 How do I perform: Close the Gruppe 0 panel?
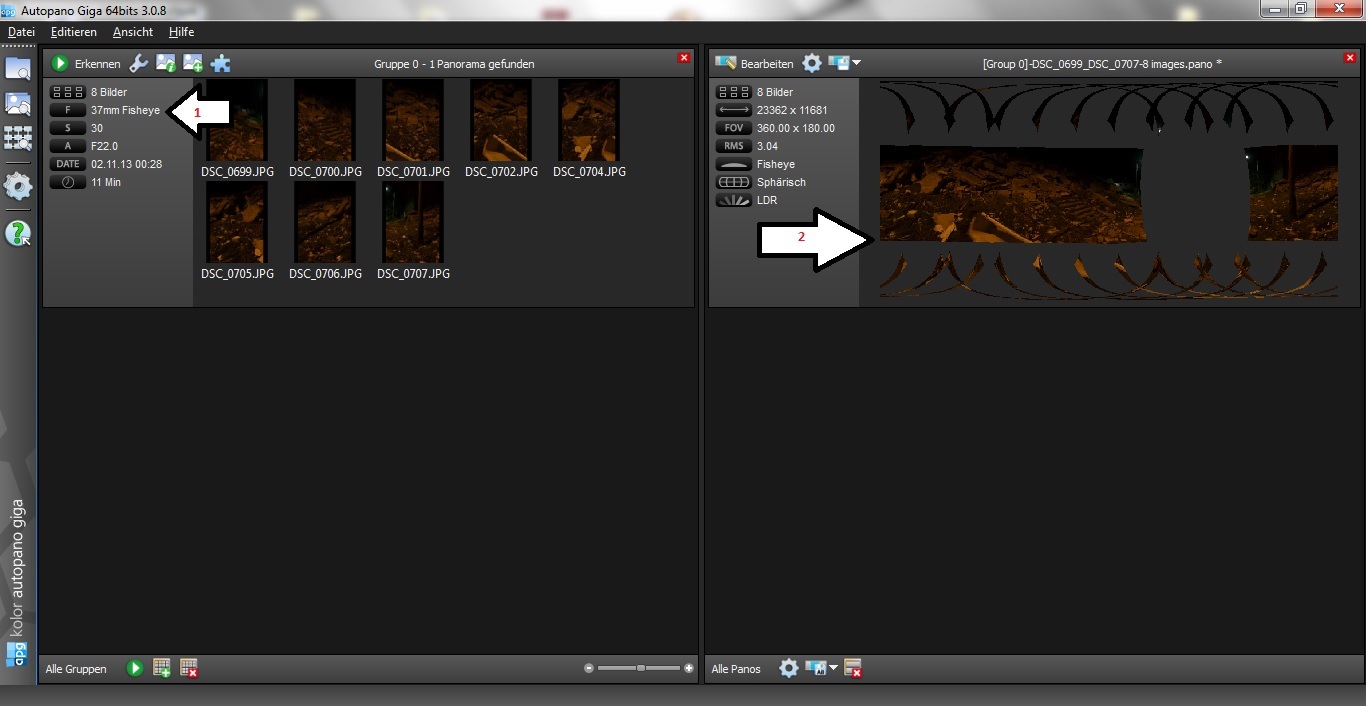tap(684, 58)
